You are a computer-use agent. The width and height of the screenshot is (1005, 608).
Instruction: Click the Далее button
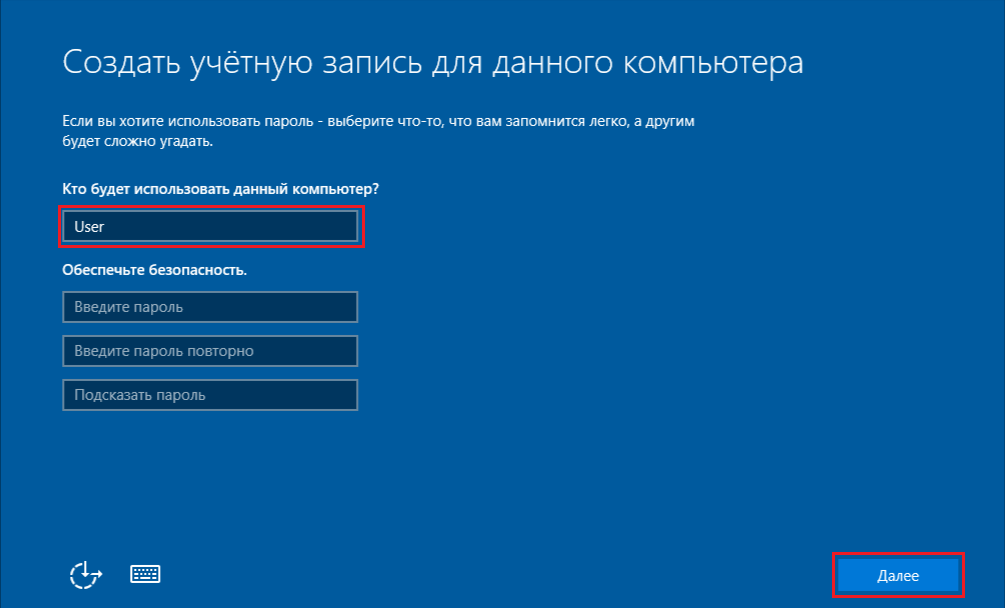(x=898, y=575)
